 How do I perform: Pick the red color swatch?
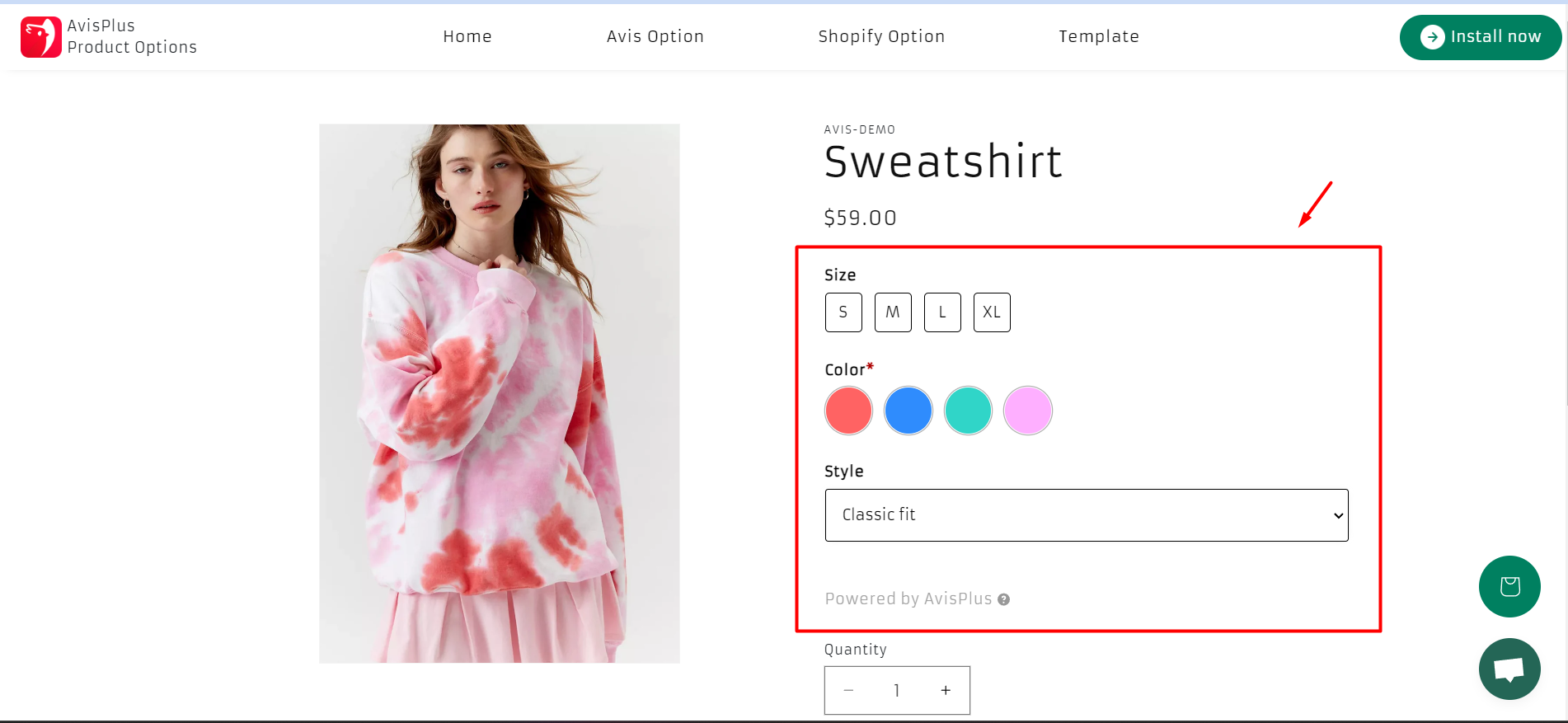tap(848, 411)
